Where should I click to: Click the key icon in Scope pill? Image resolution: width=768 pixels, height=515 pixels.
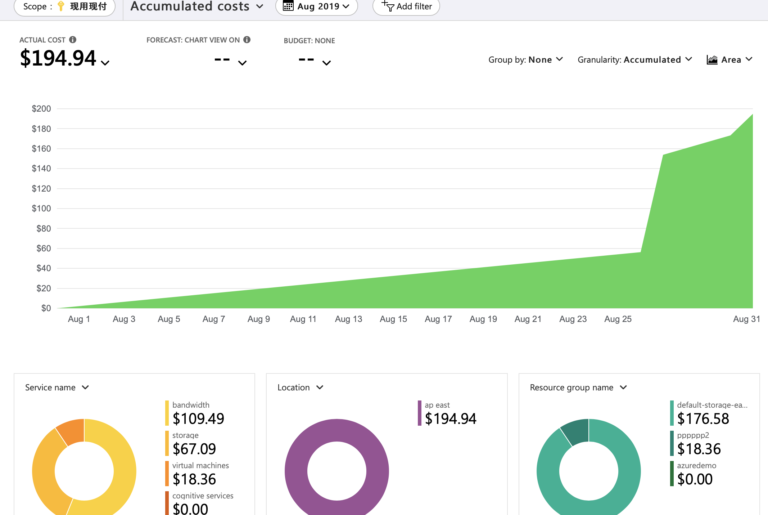point(61,6)
